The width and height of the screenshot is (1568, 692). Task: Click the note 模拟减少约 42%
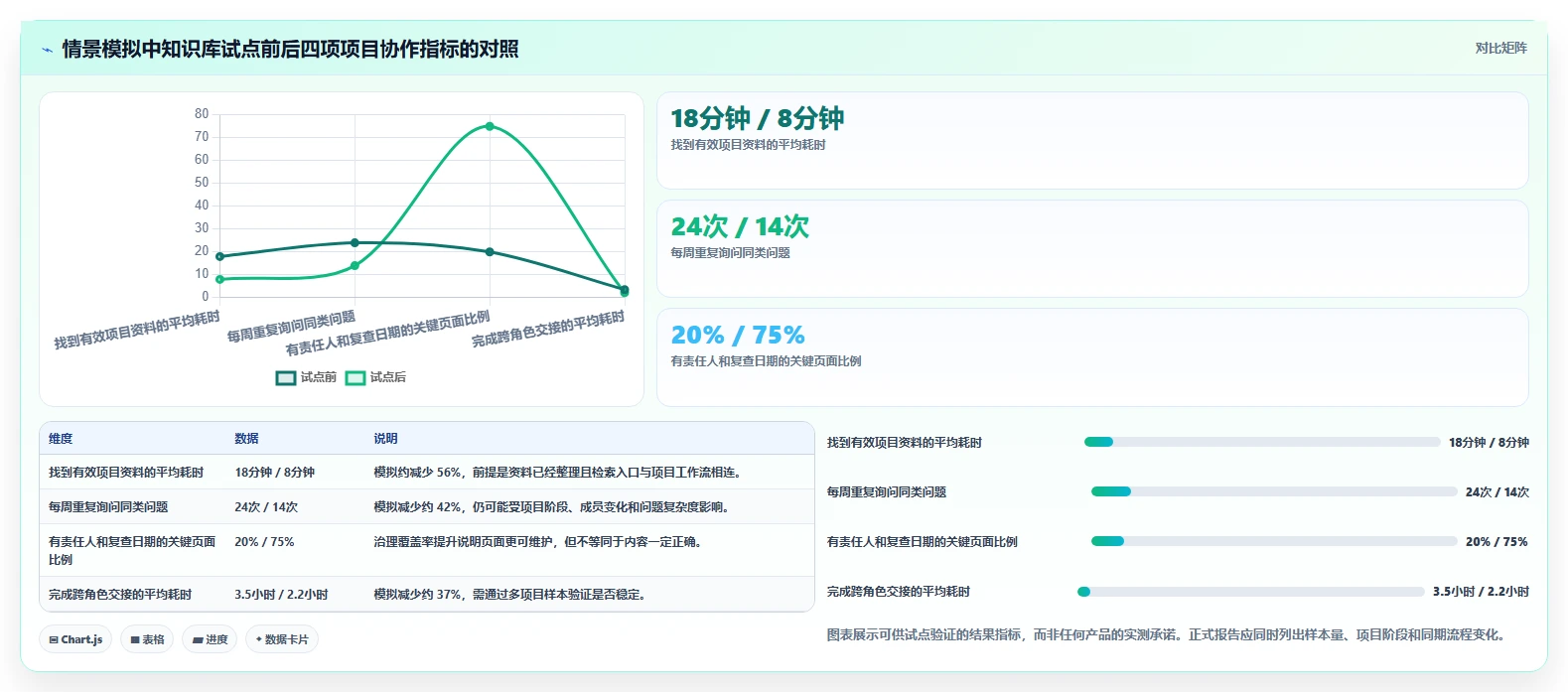point(417,507)
